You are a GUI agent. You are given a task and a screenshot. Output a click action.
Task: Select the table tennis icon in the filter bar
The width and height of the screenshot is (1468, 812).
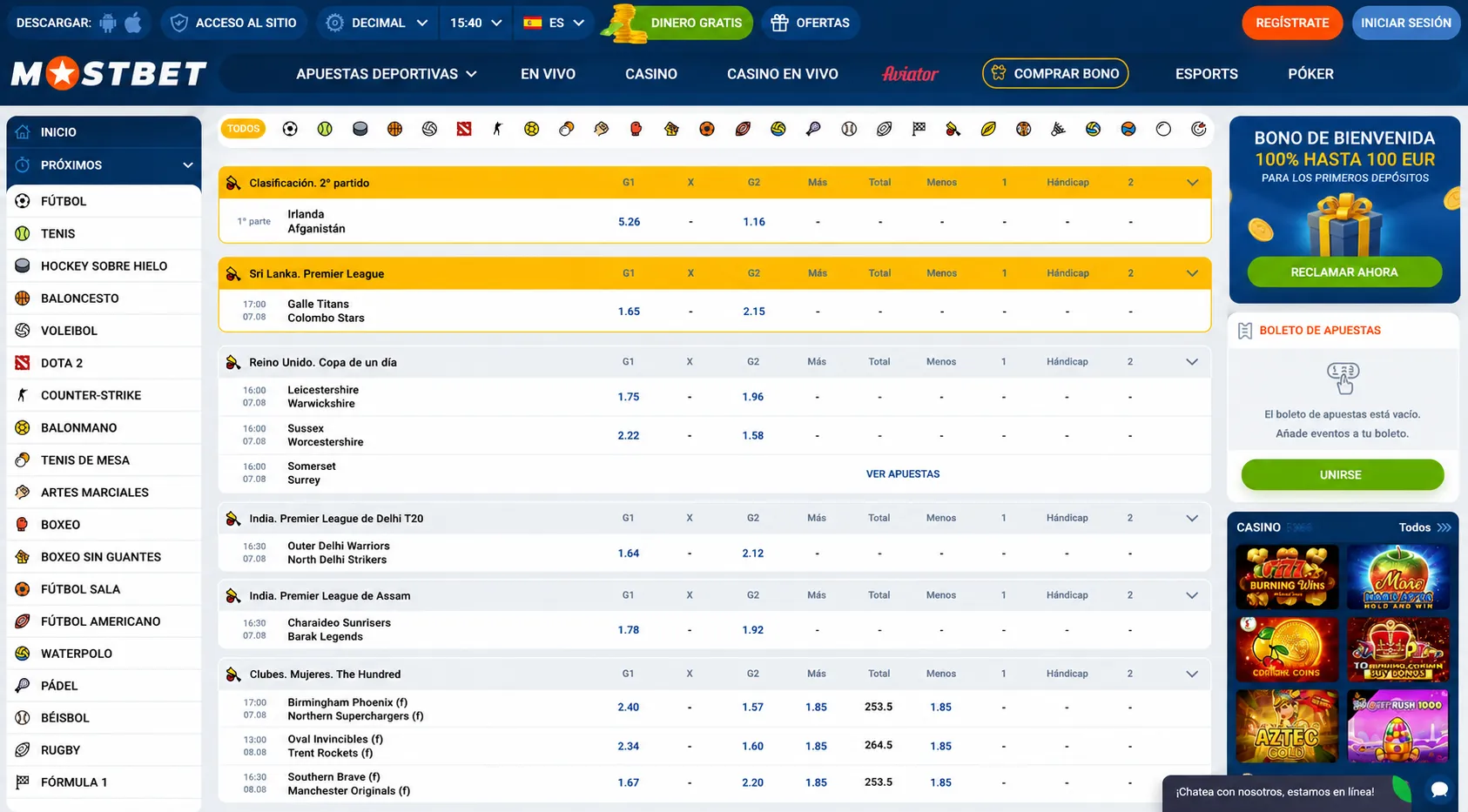click(566, 129)
